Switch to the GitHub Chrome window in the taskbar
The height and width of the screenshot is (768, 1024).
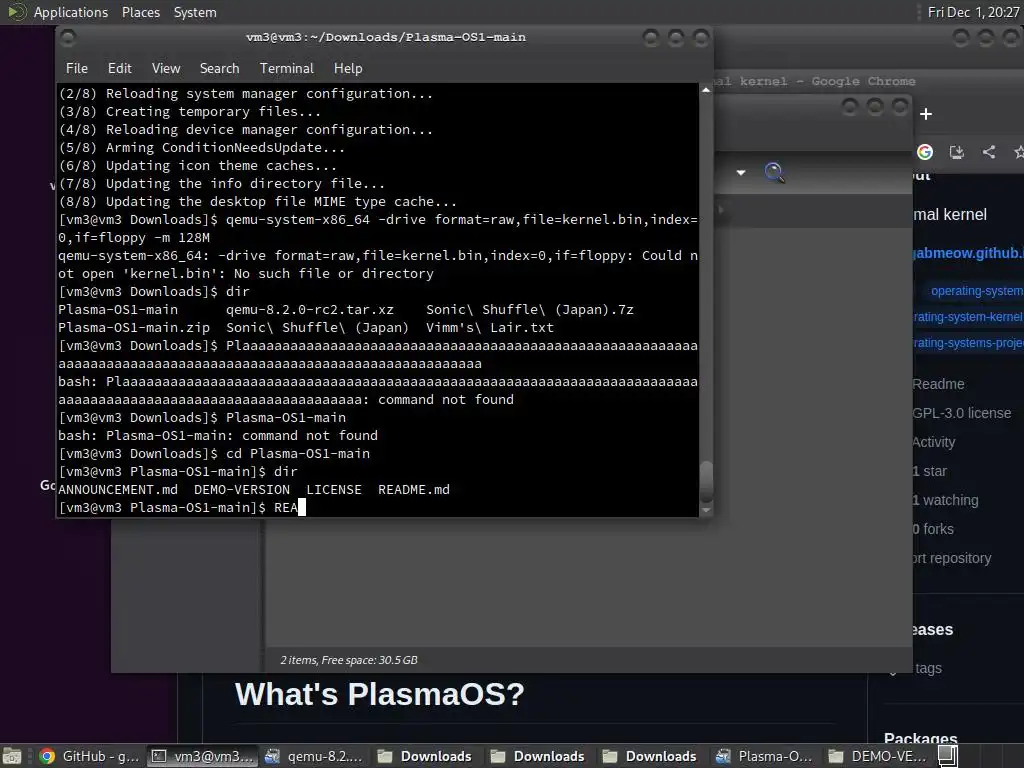click(89, 756)
